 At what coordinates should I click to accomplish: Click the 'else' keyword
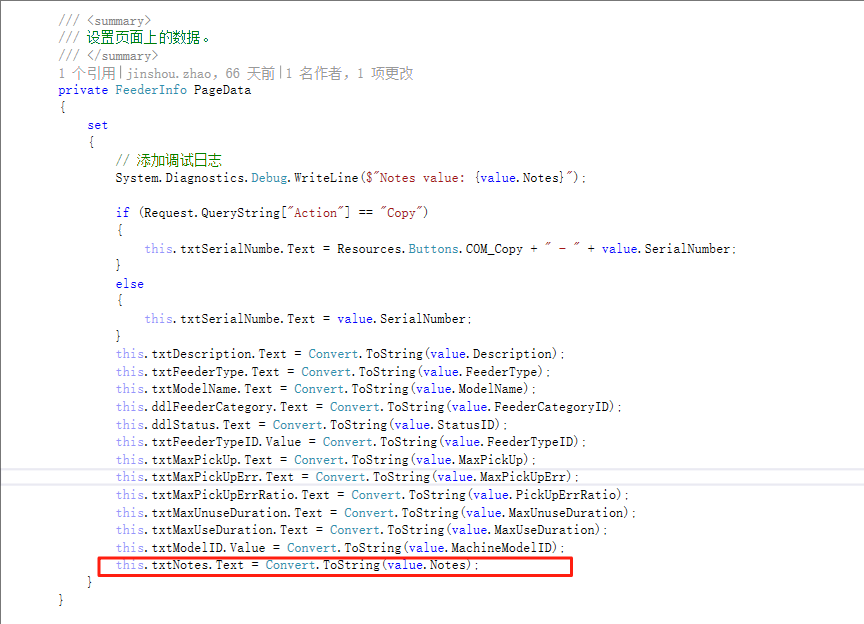129,284
